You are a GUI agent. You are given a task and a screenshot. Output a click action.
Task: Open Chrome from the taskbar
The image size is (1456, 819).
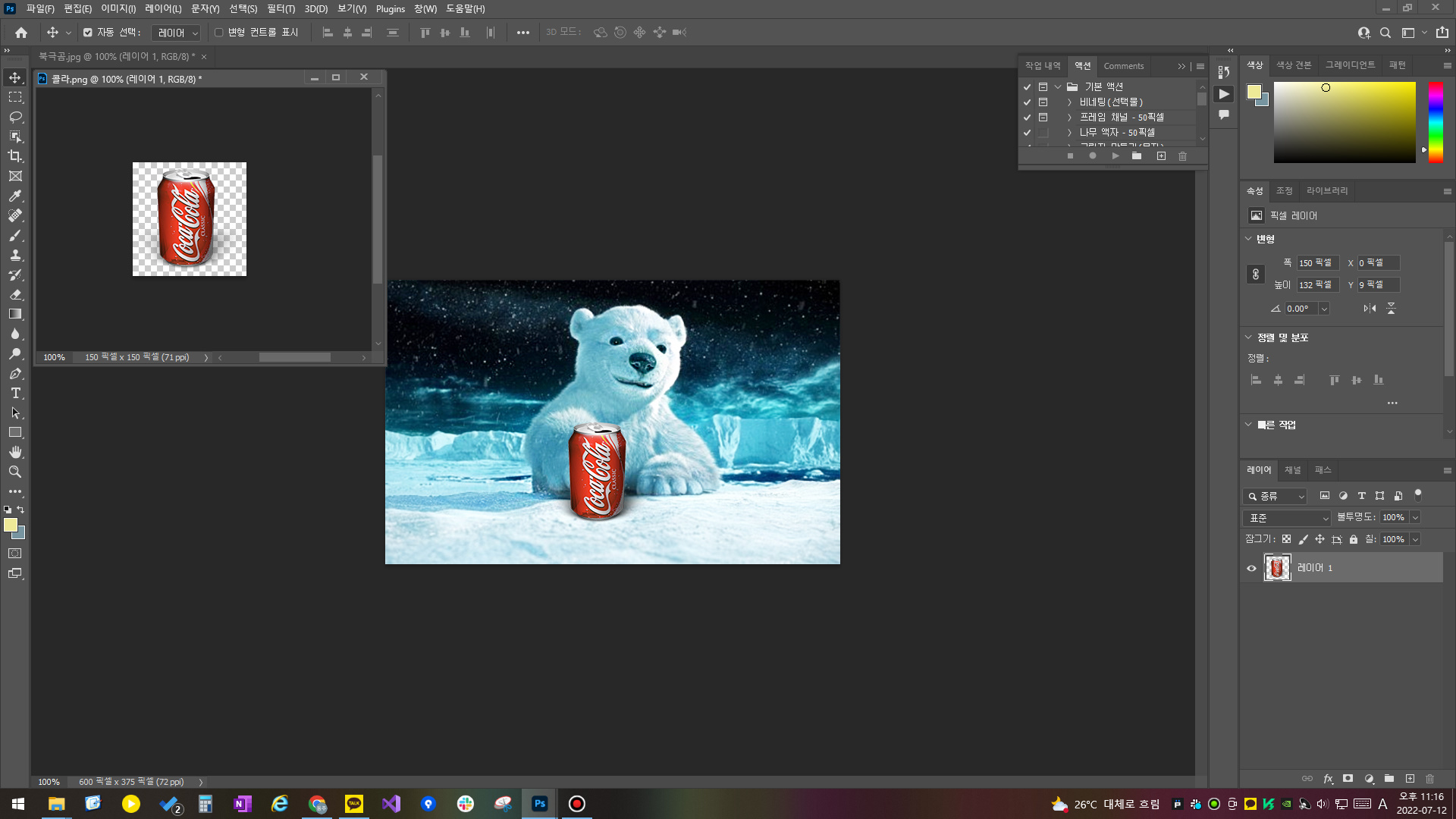coord(317,804)
